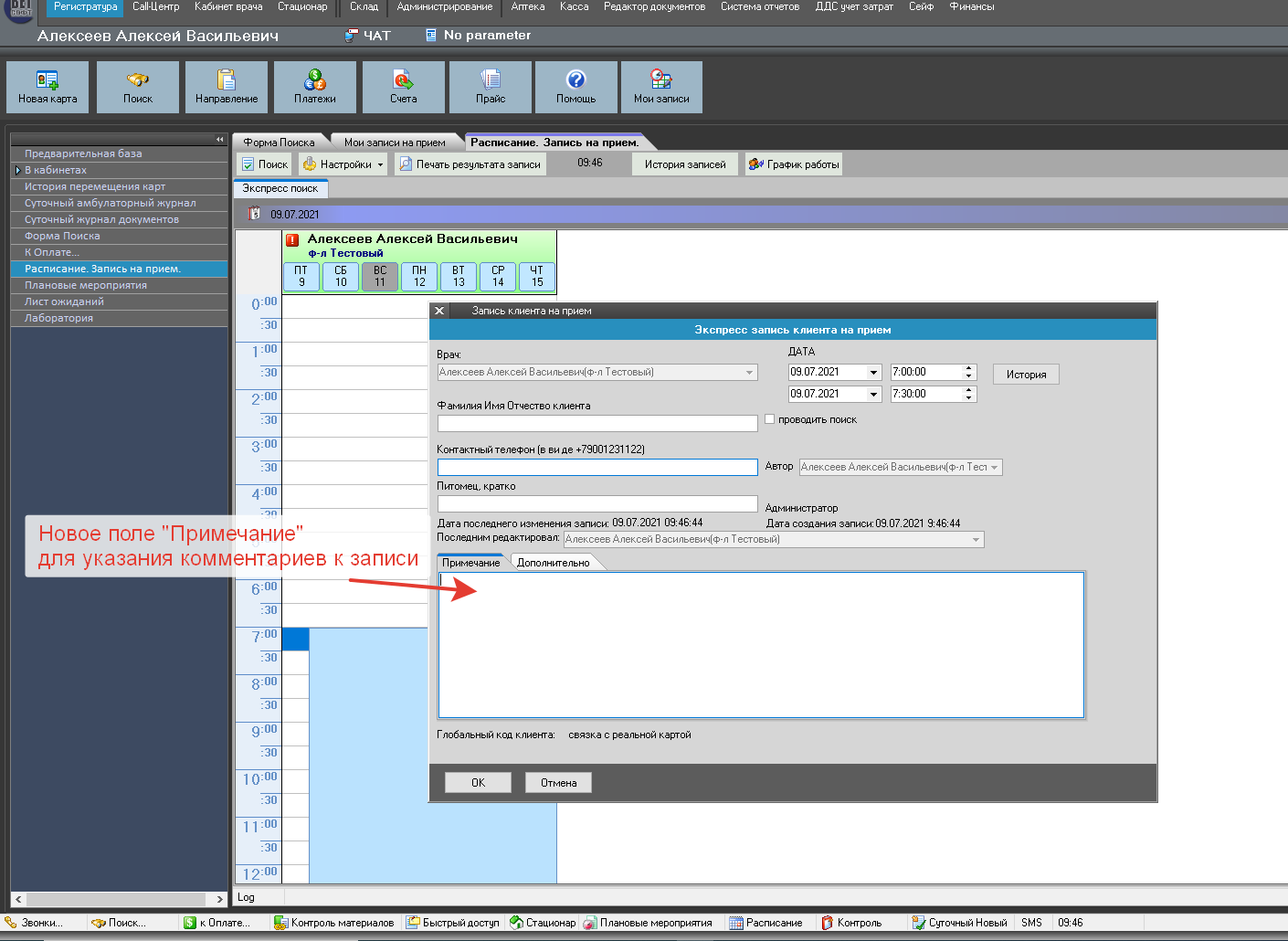The width and height of the screenshot is (1288, 941).
Task: Open the start date dropdown calendar
Action: (x=873, y=373)
